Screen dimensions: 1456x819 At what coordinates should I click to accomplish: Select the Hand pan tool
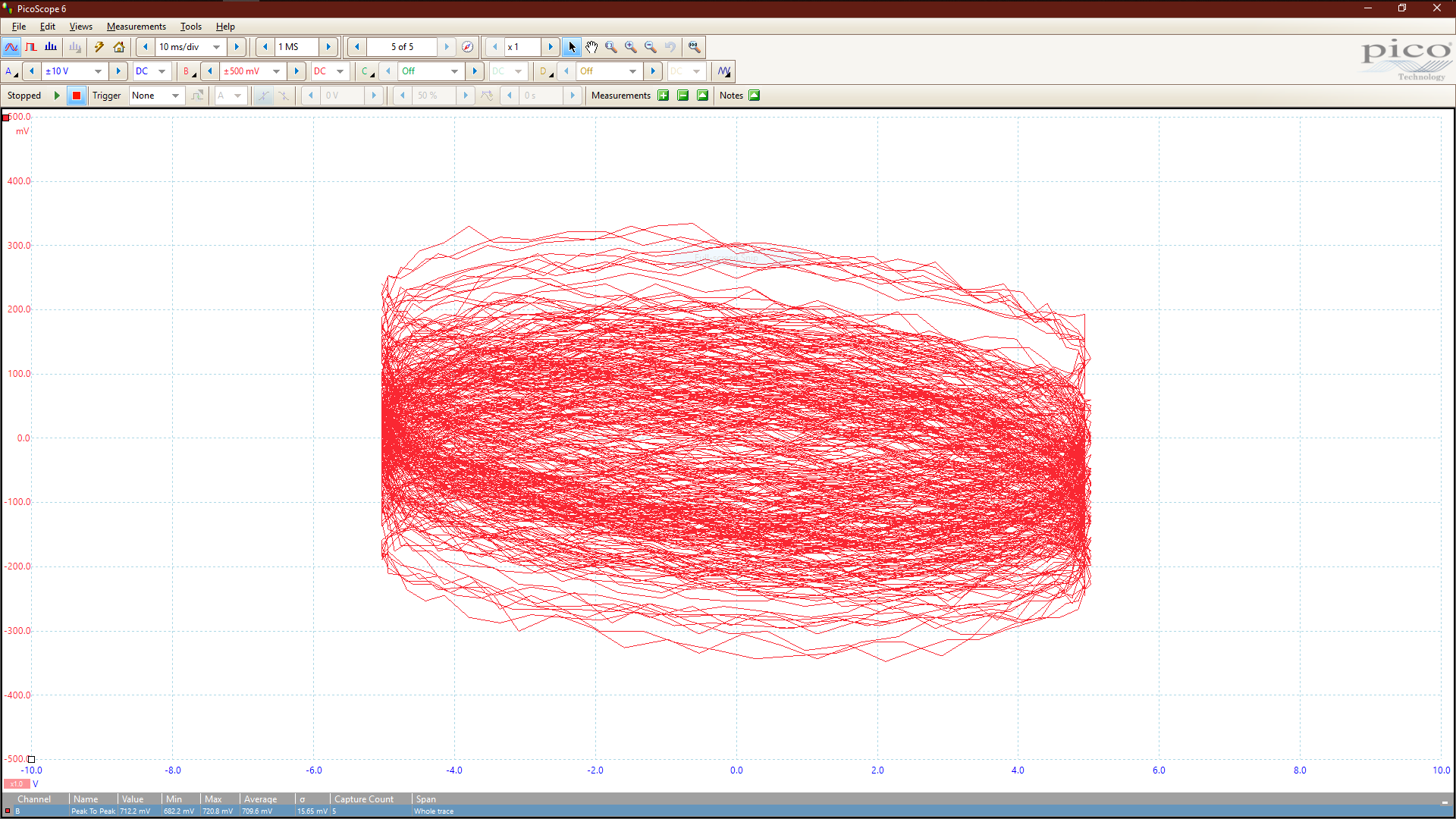[x=591, y=47]
